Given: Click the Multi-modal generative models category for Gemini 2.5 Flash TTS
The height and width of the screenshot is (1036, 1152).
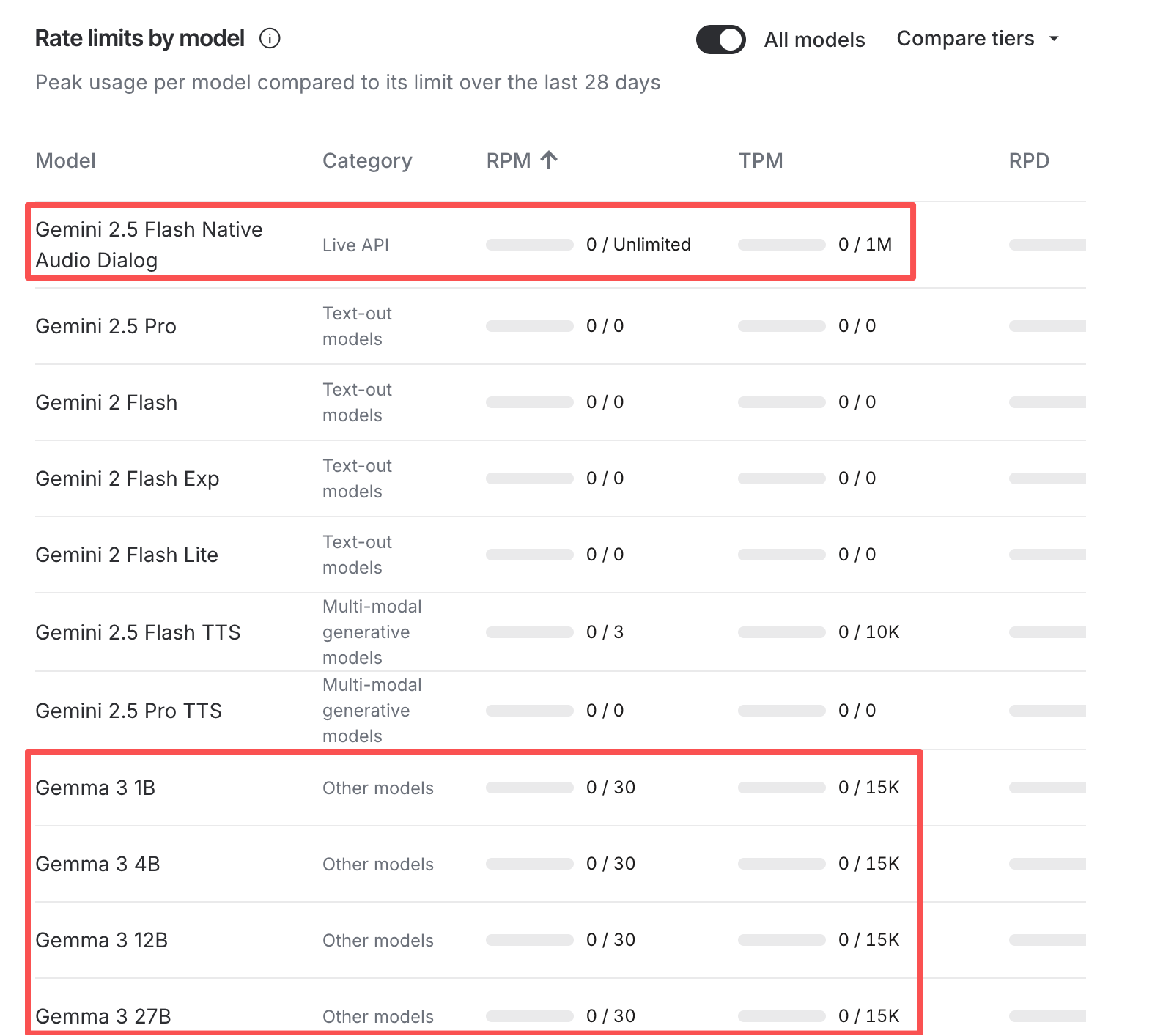Looking at the screenshot, I should pos(372,632).
